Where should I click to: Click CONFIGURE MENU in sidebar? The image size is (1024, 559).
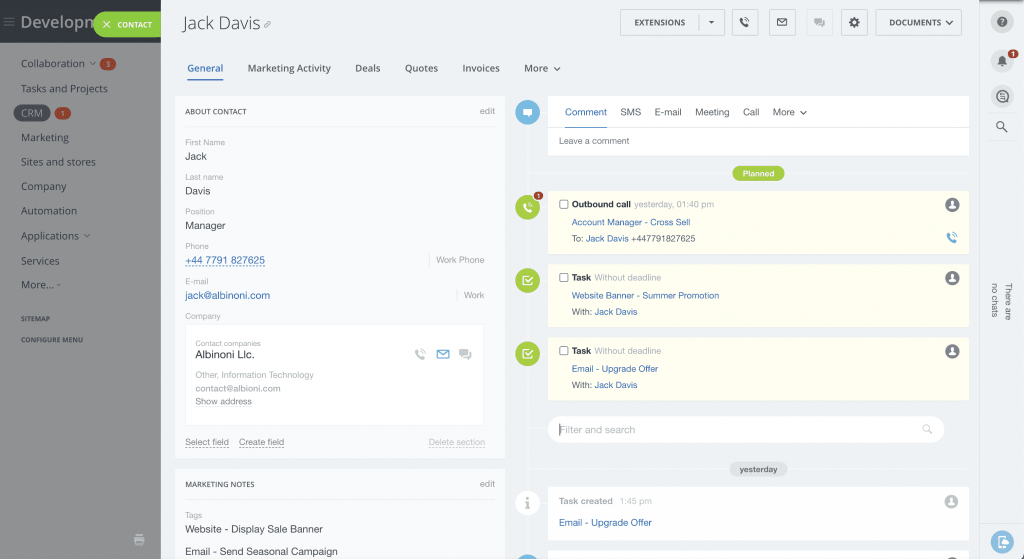click(x=52, y=340)
